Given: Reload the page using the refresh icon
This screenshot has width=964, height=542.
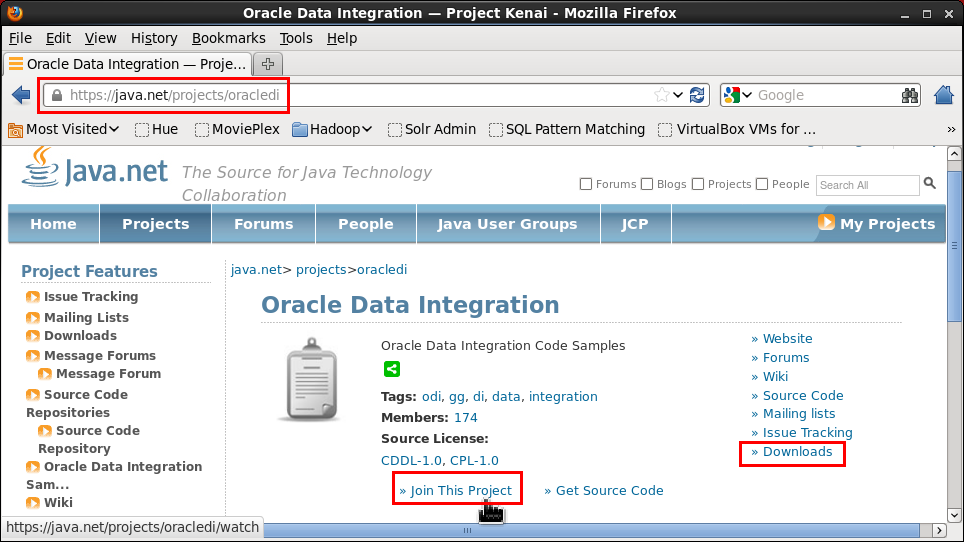Looking at the screenshot, I should click(x=697, y=95).
